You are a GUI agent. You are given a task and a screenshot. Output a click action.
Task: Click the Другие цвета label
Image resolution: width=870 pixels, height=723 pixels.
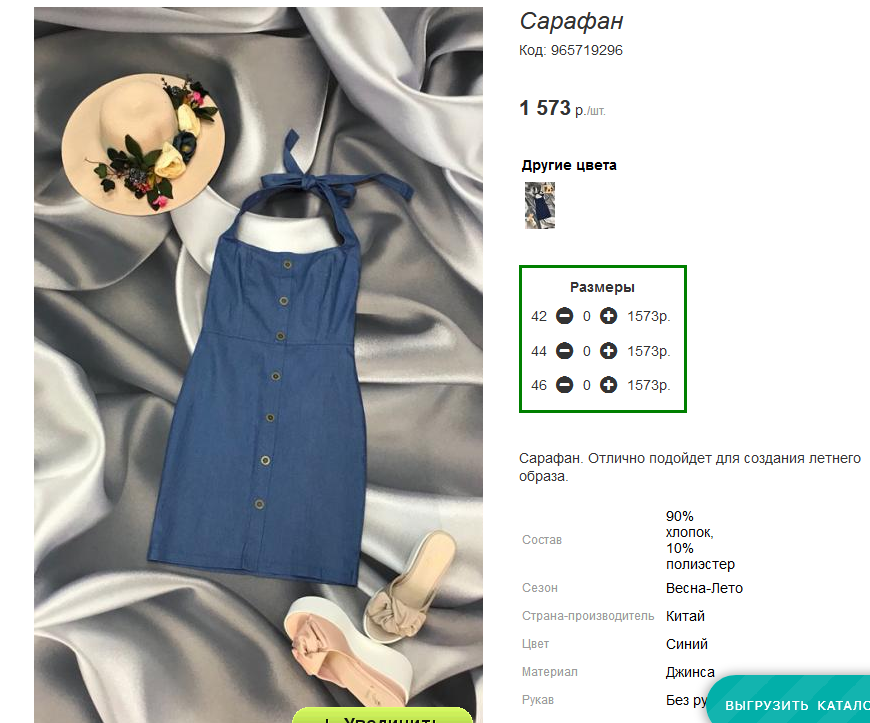[x=569, y=165]
